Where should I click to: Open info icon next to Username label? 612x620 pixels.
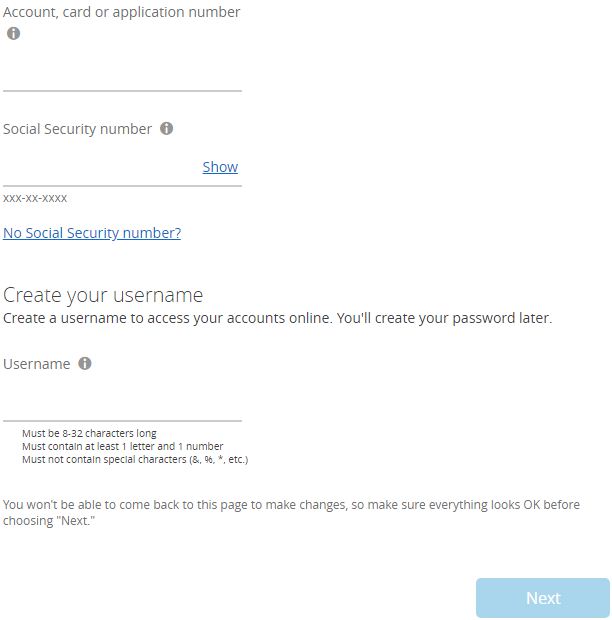tap(85, 363)
